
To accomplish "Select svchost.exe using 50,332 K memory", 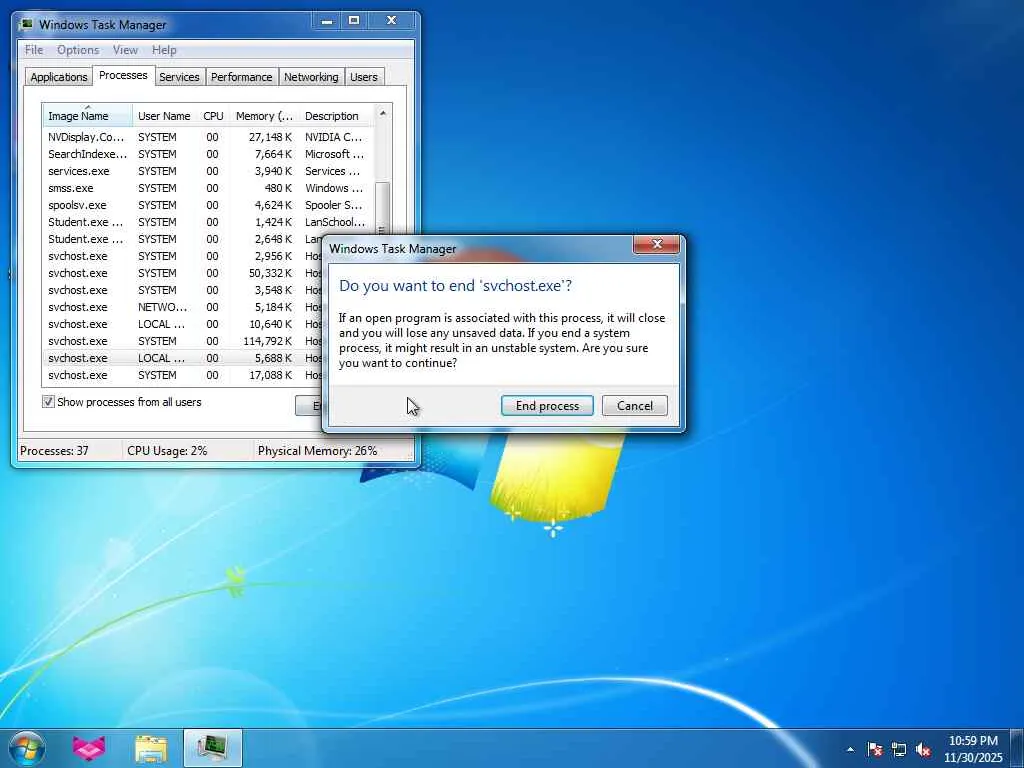I will coord(183,273).
